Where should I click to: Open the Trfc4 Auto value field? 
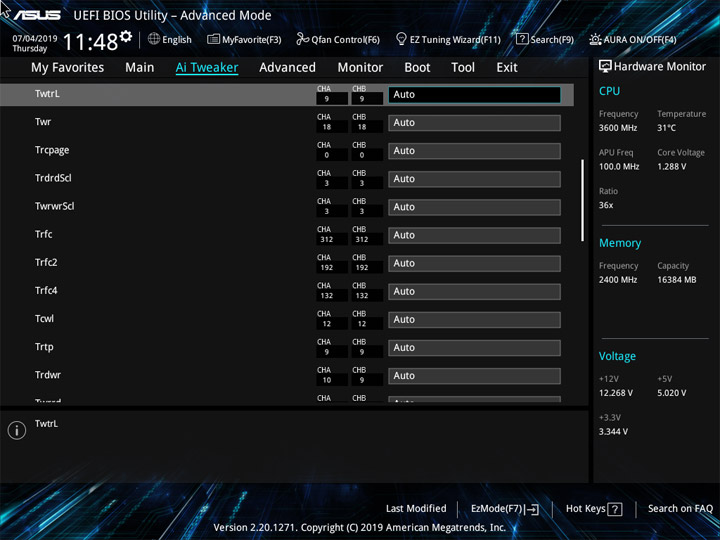coord(474,291)
